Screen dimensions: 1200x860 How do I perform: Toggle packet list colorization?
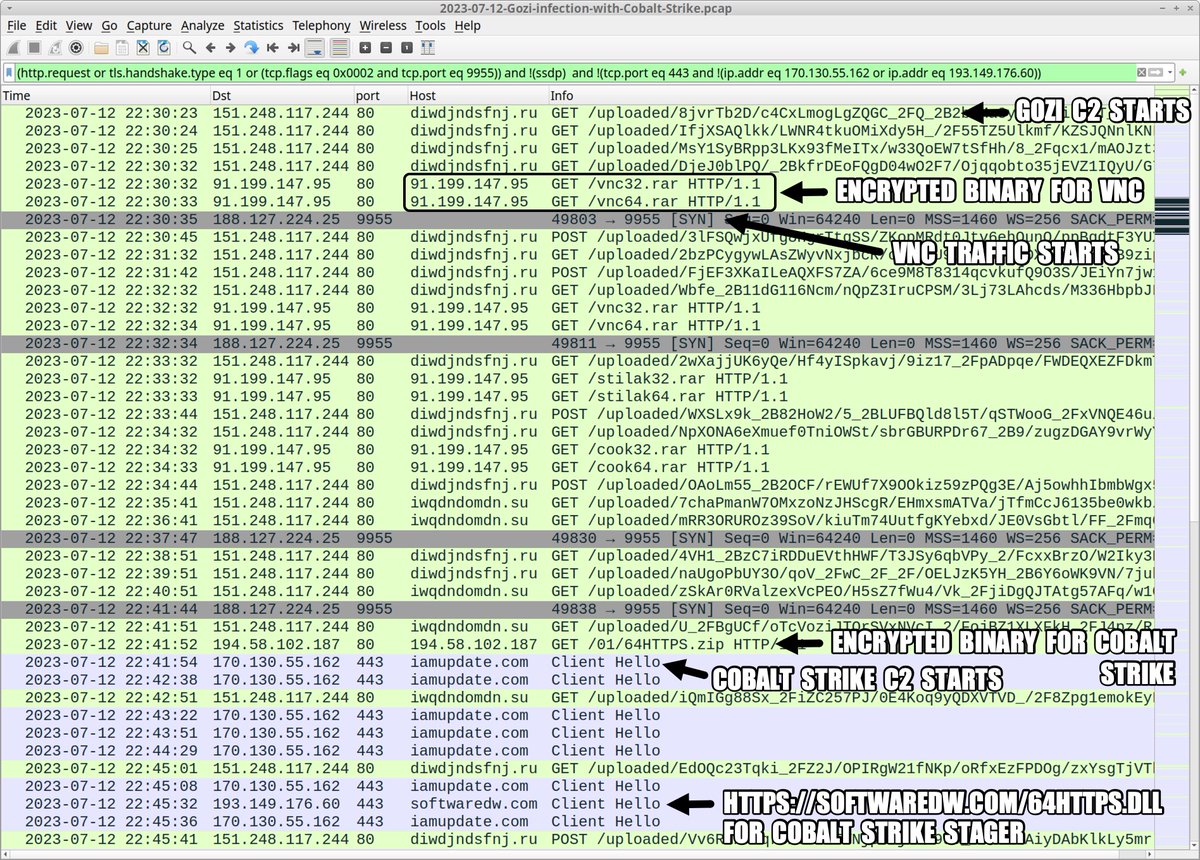point(340,47)
